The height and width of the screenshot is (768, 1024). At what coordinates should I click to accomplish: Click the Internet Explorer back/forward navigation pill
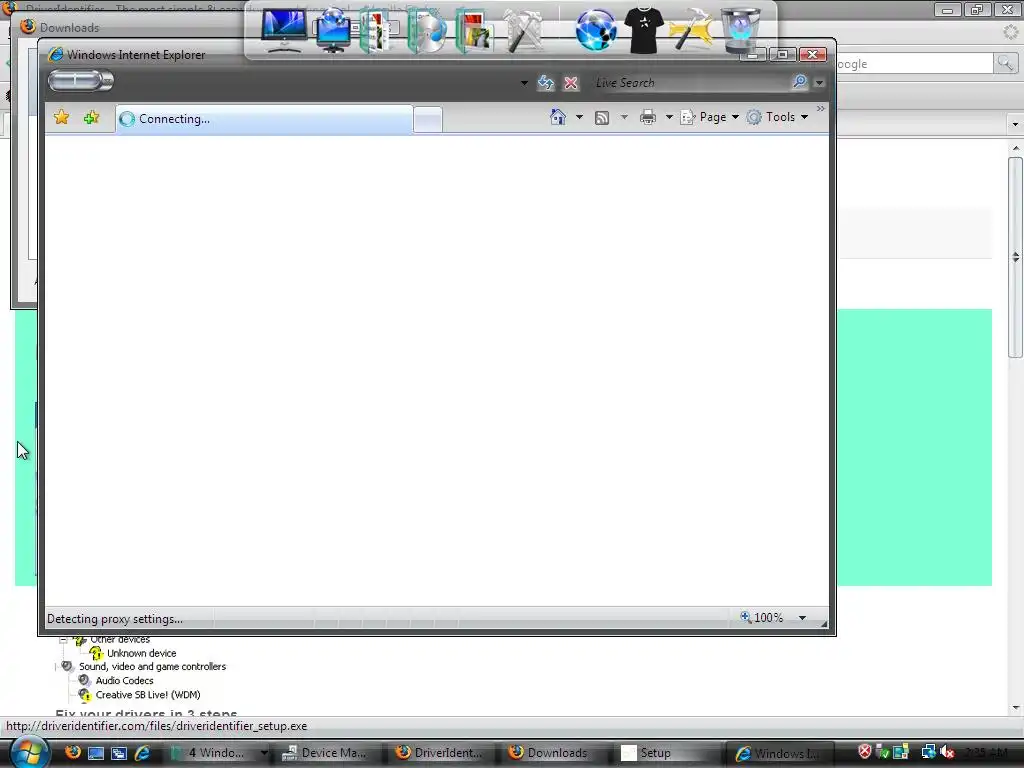click(x=80, y=80)
